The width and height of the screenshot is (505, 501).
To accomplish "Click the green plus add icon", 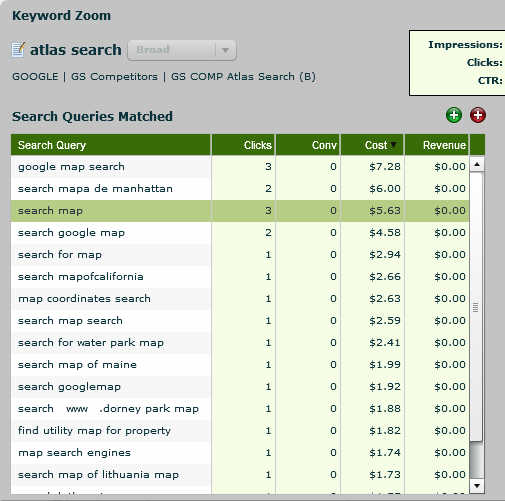I will 454,115.
